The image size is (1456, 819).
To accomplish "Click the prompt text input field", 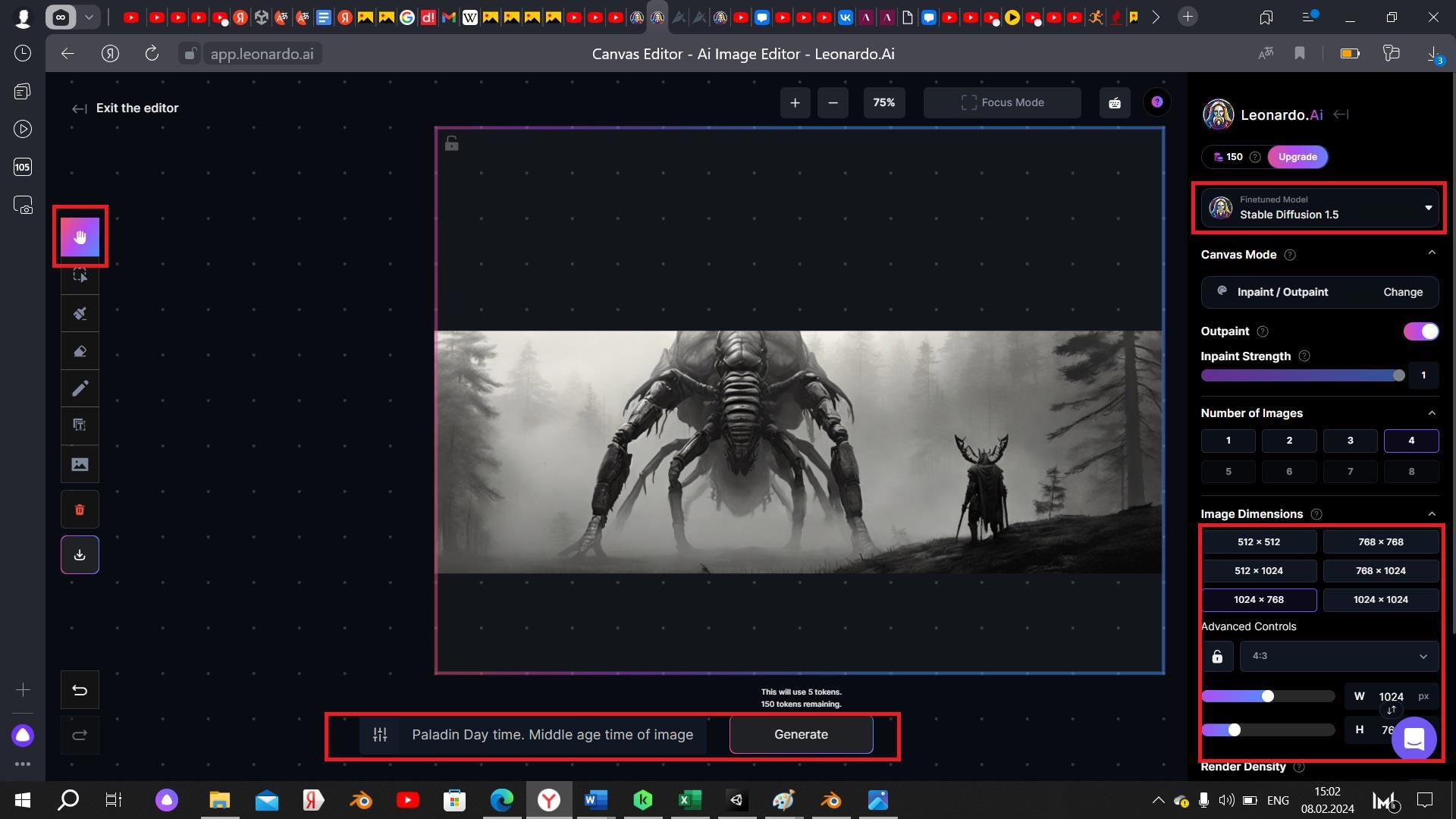I will click(552, 734).
